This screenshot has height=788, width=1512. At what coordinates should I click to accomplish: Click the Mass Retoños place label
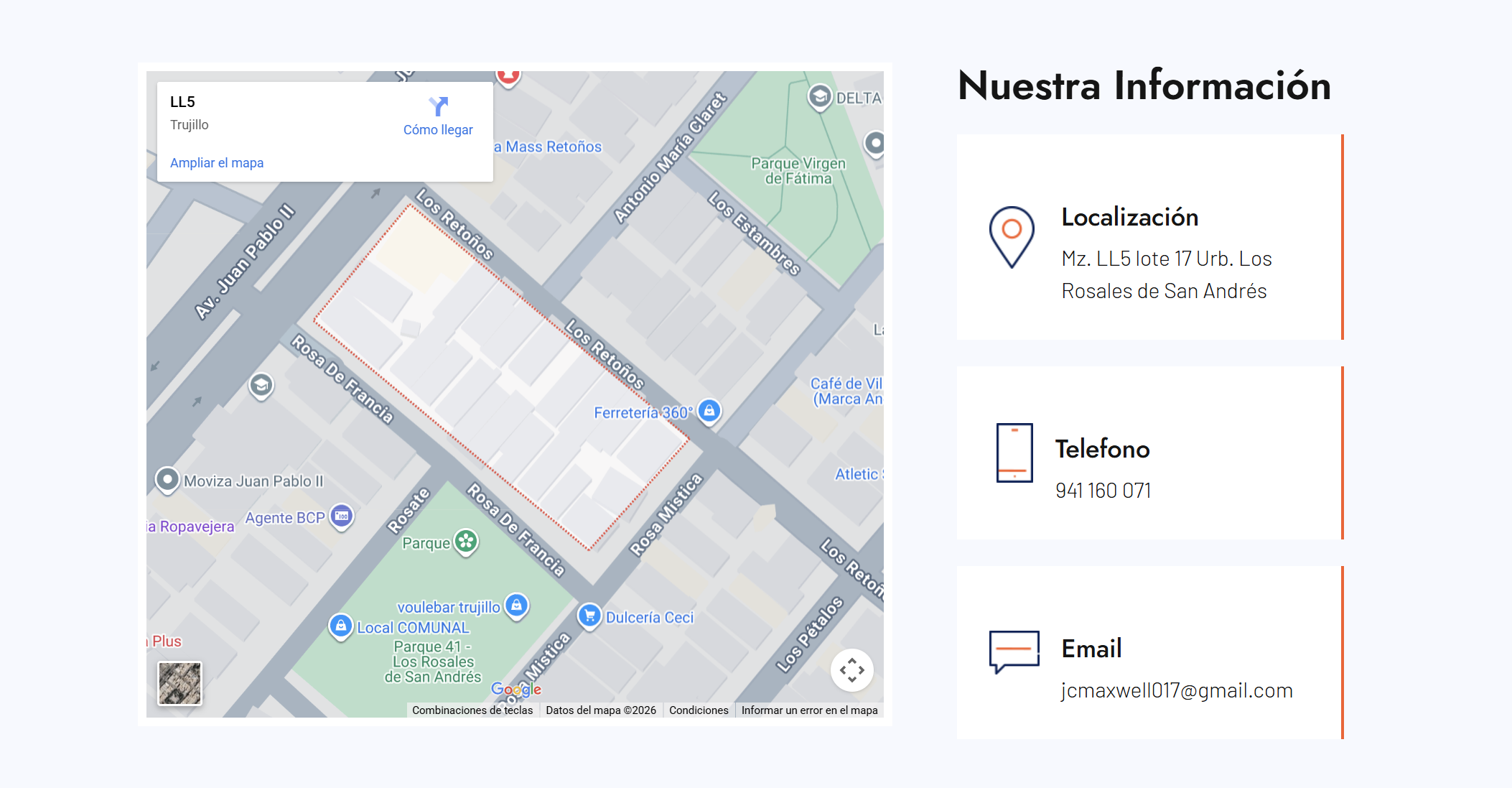[x=553, y=147]
